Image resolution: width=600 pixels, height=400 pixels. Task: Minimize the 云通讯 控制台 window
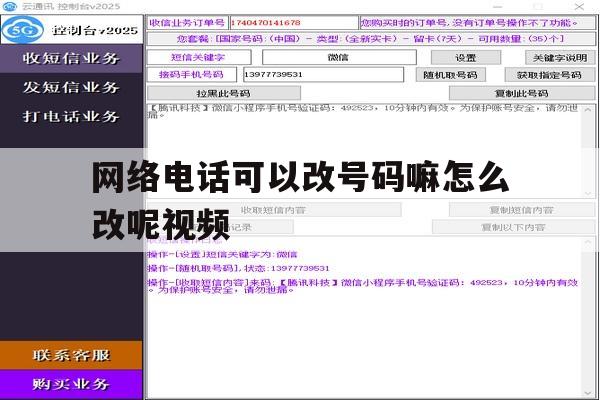click(497, 7)
